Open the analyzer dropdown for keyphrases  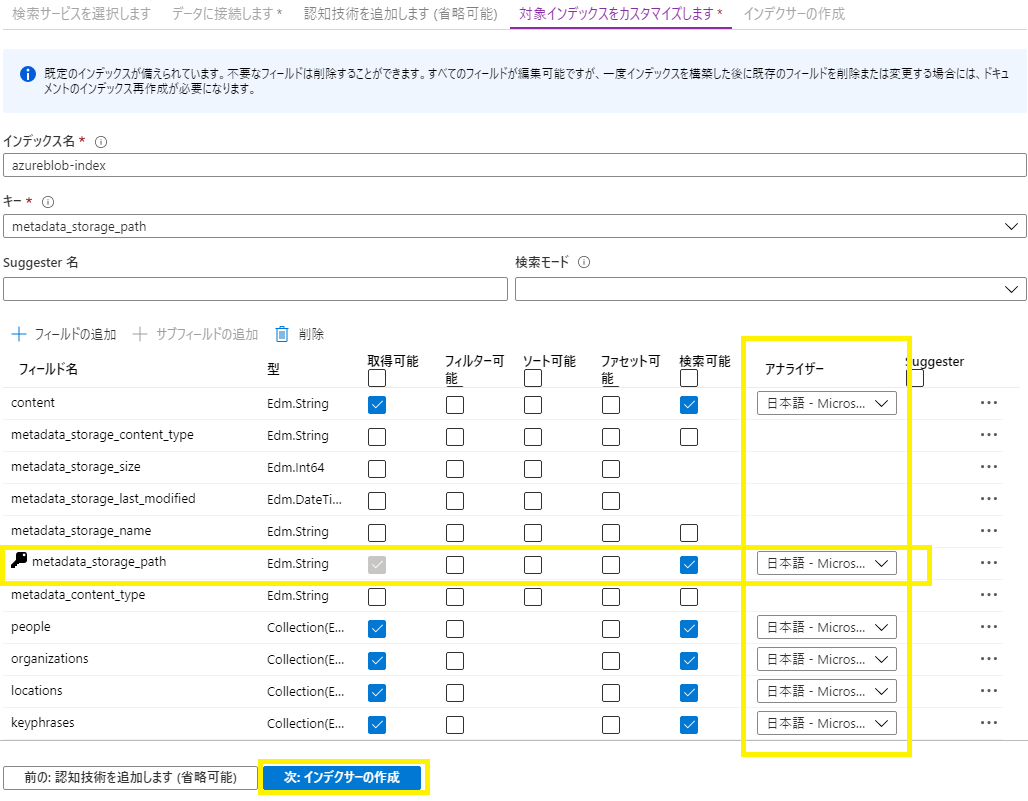coord(827,723)
